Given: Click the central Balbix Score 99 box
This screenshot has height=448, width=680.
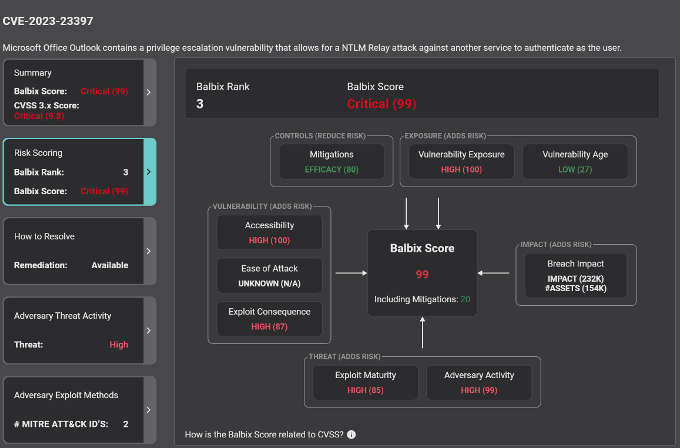Looking at the screenshot, I should tap(422, 273).
